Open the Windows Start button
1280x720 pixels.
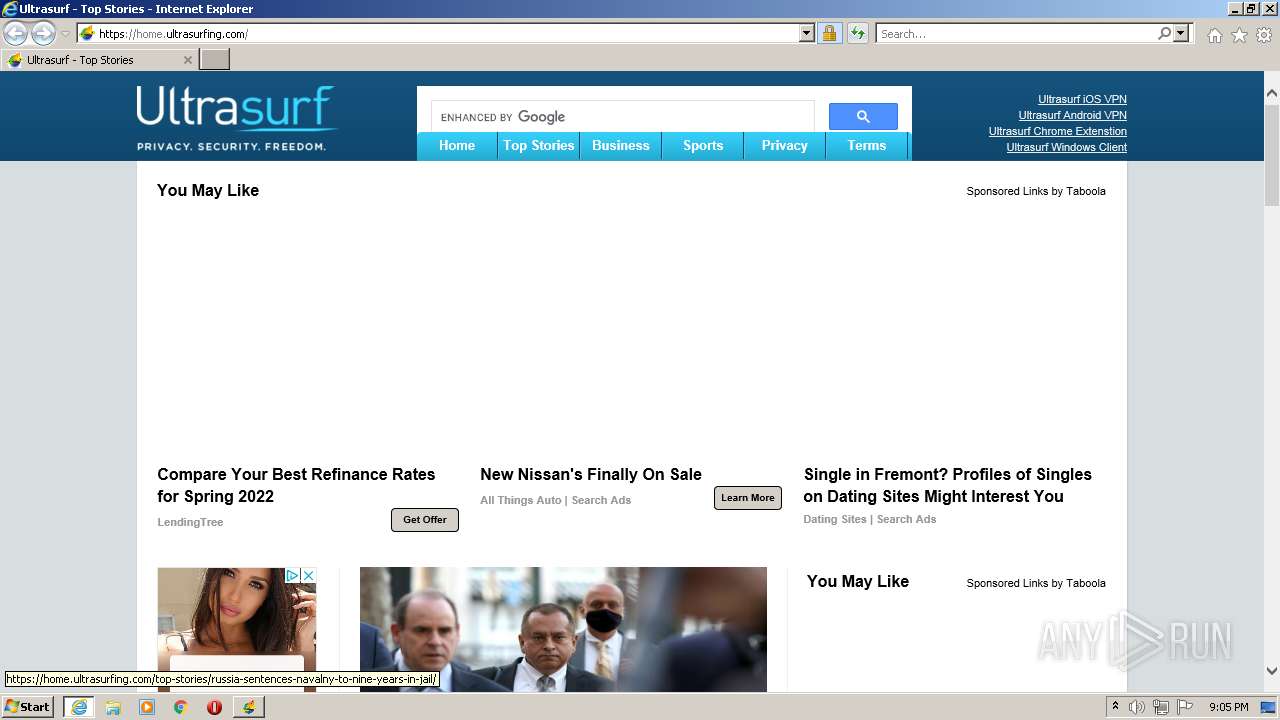[28, 706]
